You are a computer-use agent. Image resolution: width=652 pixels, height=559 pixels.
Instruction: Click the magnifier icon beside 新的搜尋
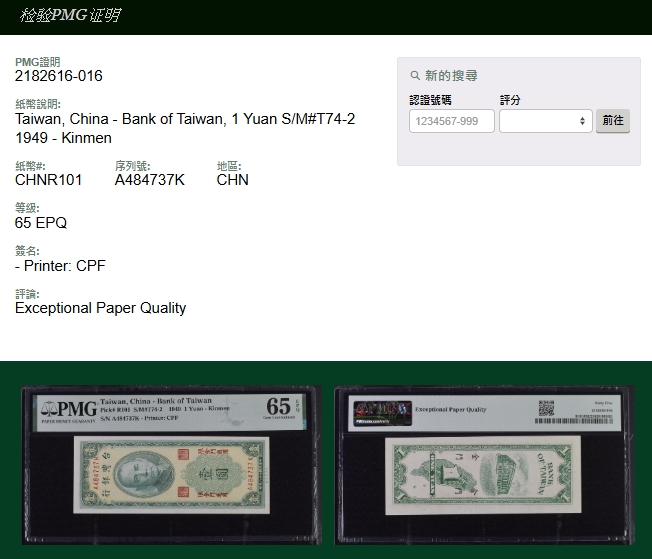415,76
